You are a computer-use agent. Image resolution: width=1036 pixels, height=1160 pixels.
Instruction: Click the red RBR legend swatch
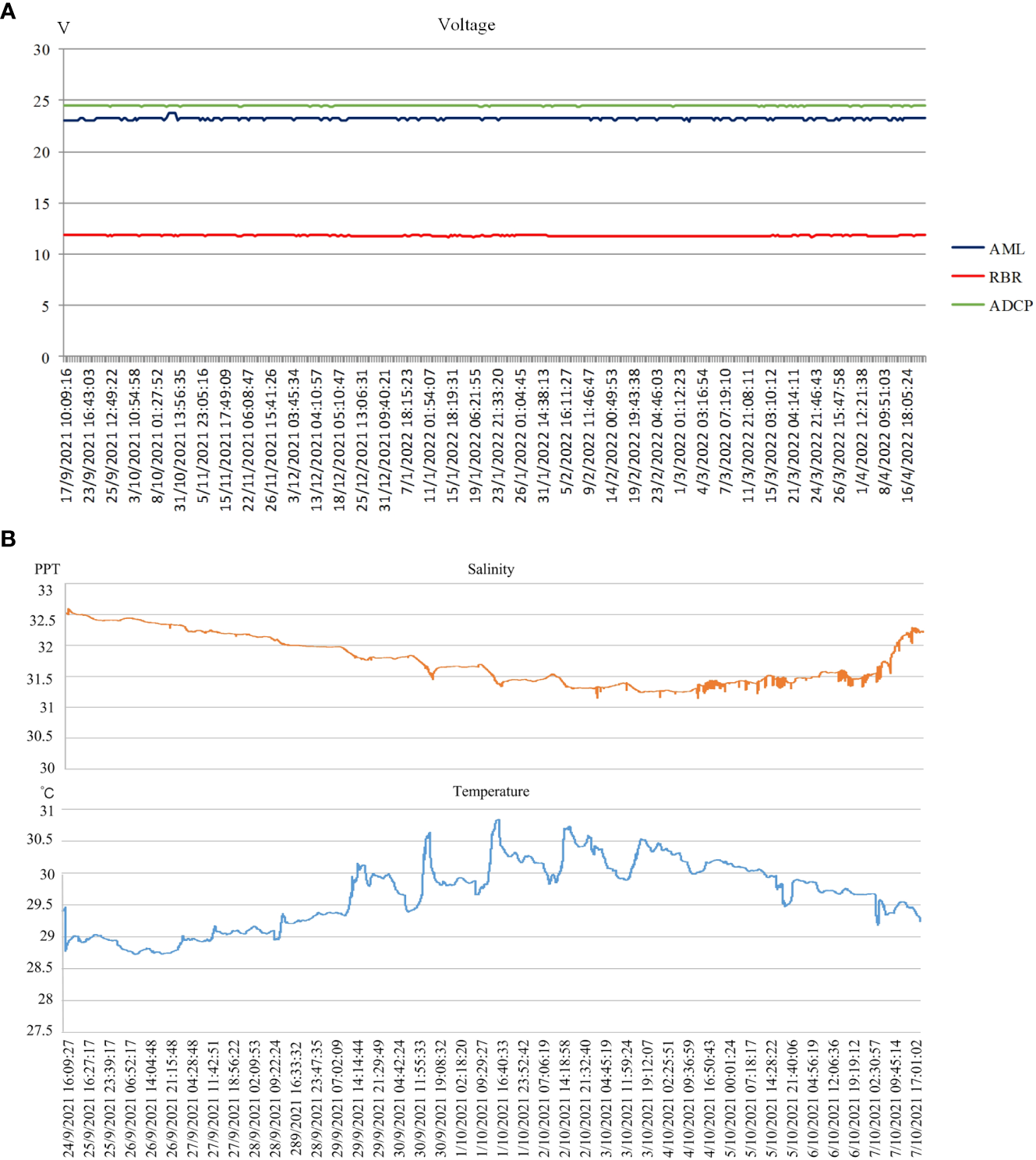pyautogui.click(x=967, y=276)
